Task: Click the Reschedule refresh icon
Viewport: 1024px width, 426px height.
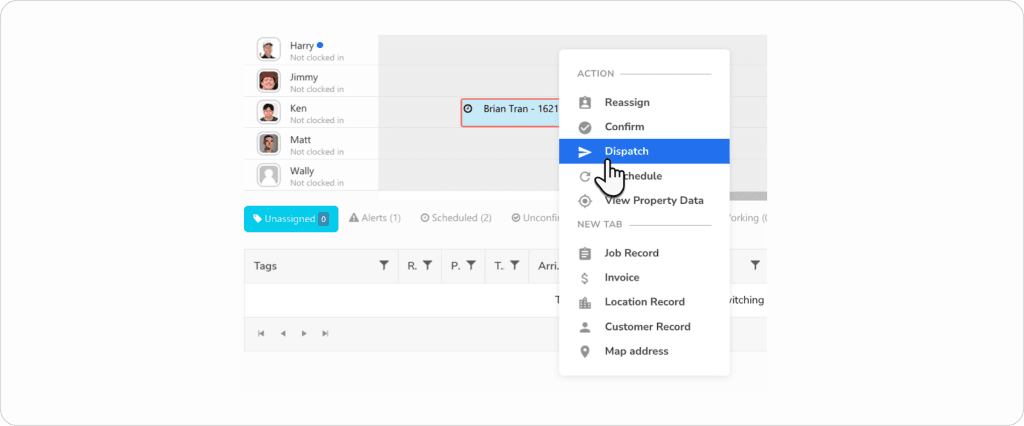Action: pyautogui.click(x=585, y=176)
